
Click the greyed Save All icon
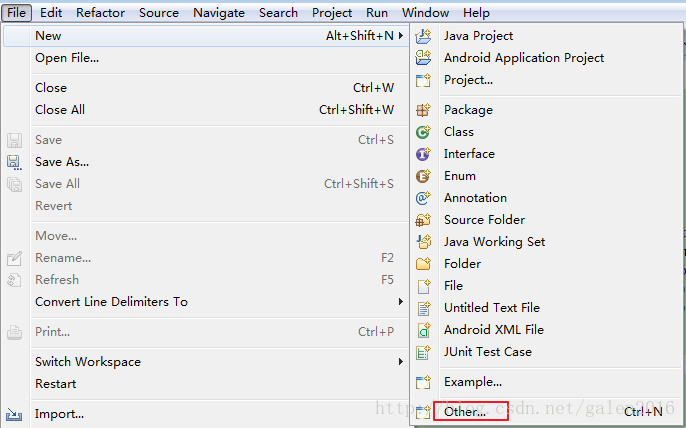tap(14, 184)
